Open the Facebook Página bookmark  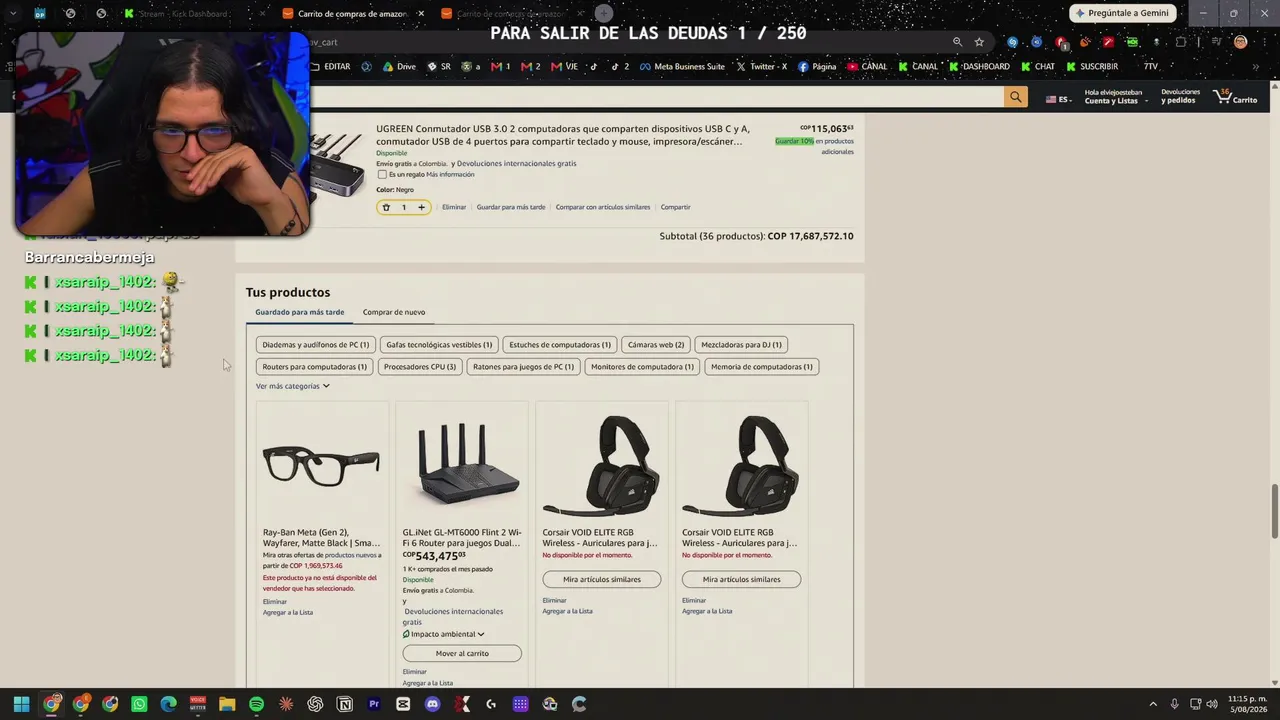pos(817,67)
